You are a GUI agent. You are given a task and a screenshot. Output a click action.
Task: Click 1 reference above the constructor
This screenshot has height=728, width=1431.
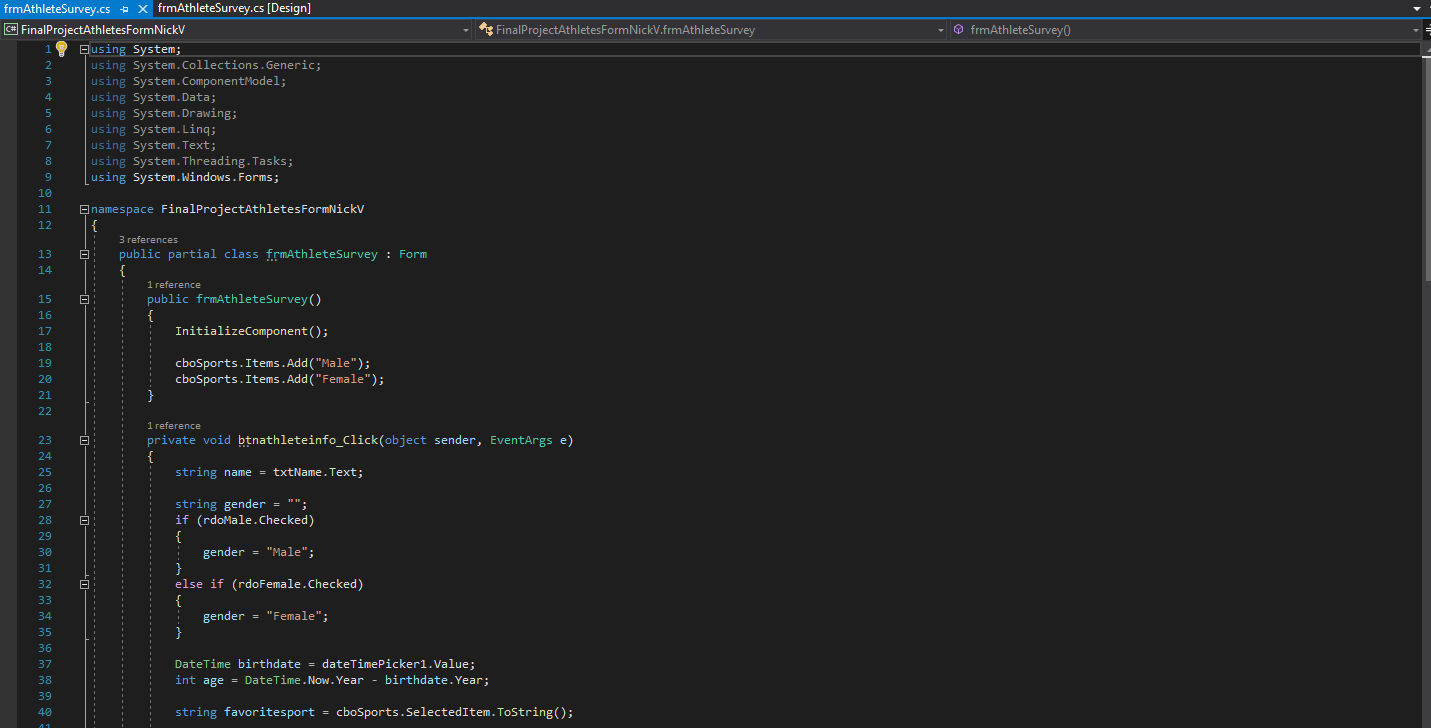tap(174, 284)
